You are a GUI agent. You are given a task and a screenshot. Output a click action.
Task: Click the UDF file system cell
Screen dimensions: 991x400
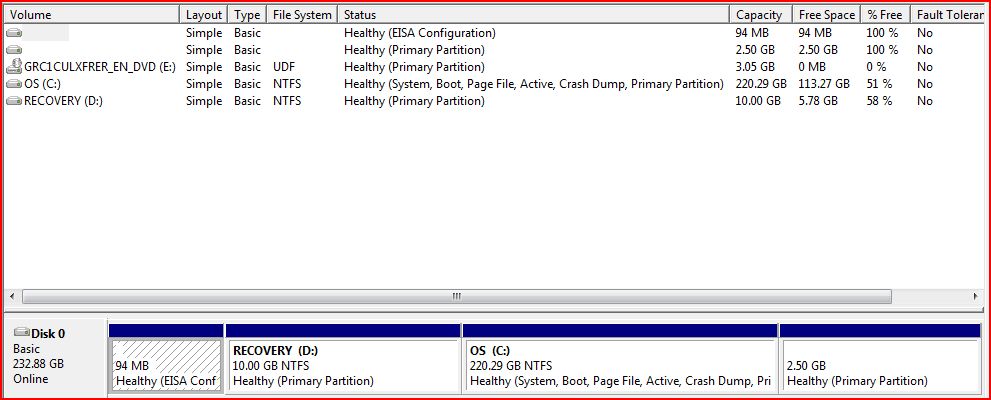(284, 66)
